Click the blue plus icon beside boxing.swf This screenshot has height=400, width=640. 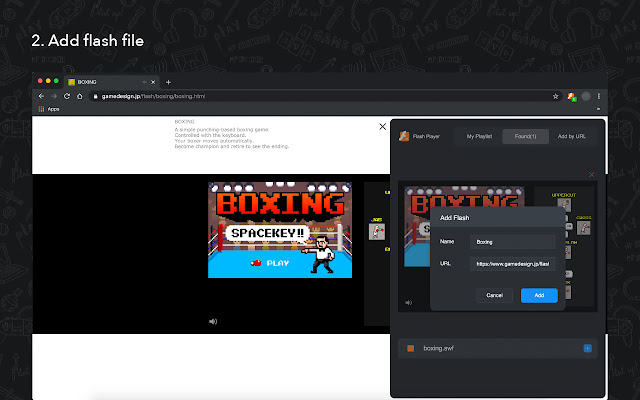coord(587,348)
